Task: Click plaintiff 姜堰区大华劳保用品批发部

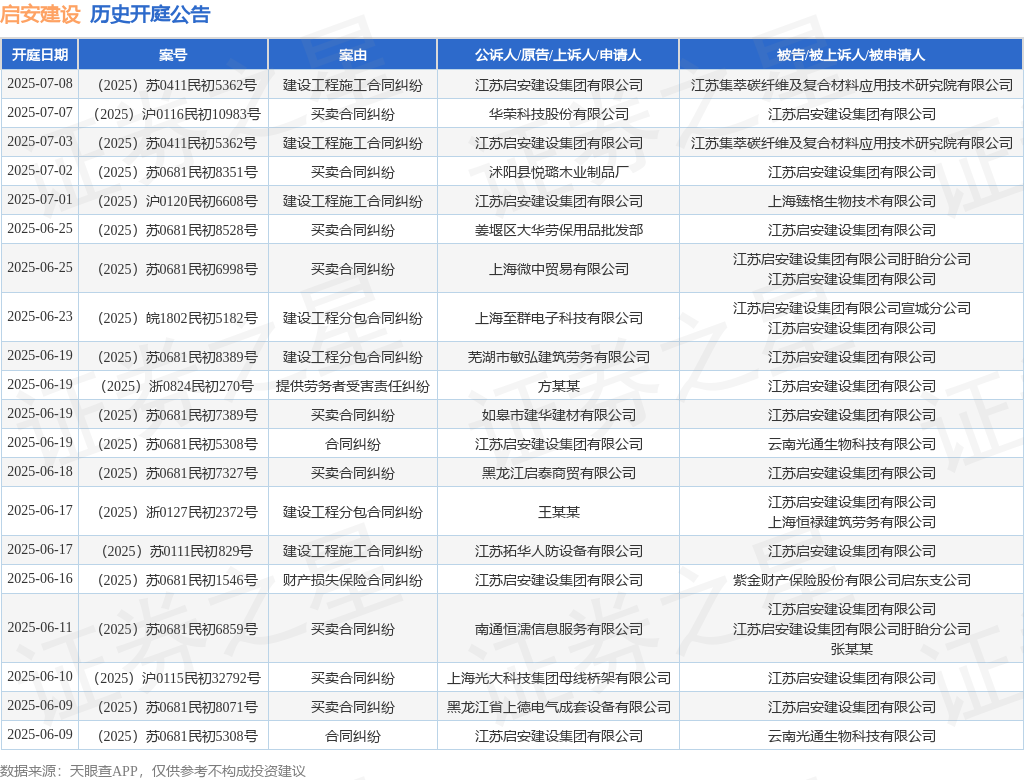Action: (558, 230)
